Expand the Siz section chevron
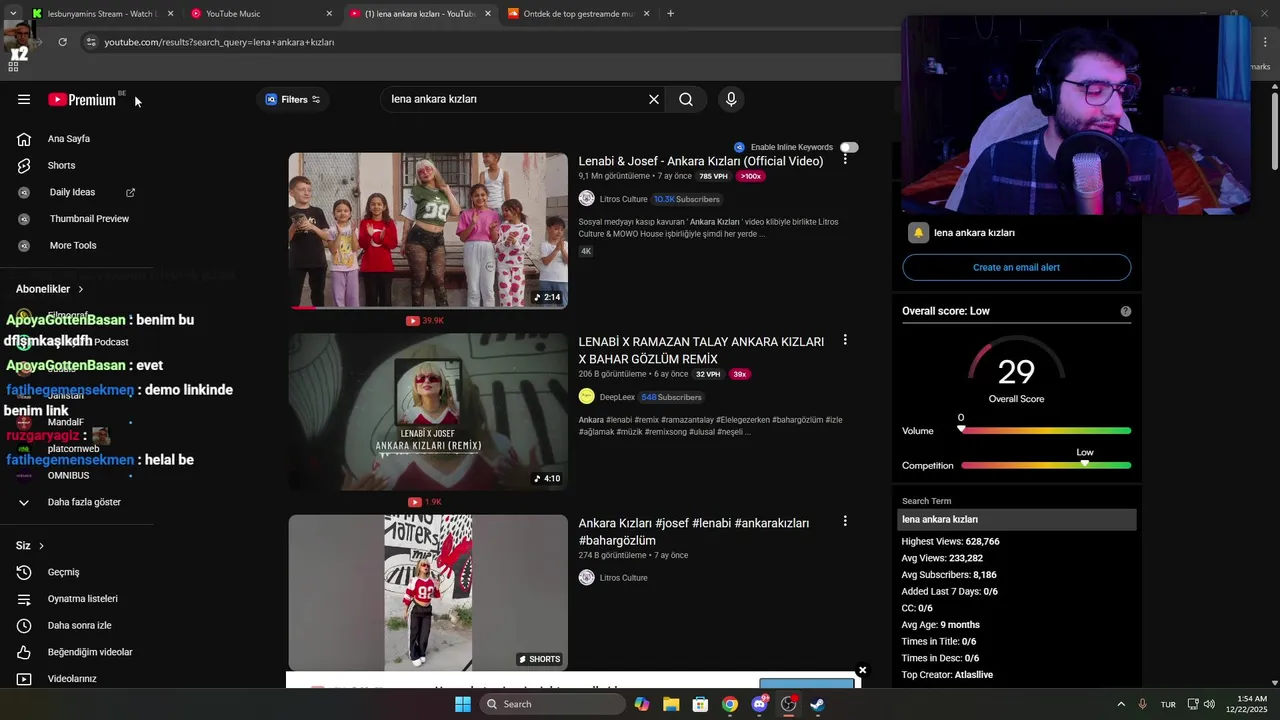 (41, 546)
